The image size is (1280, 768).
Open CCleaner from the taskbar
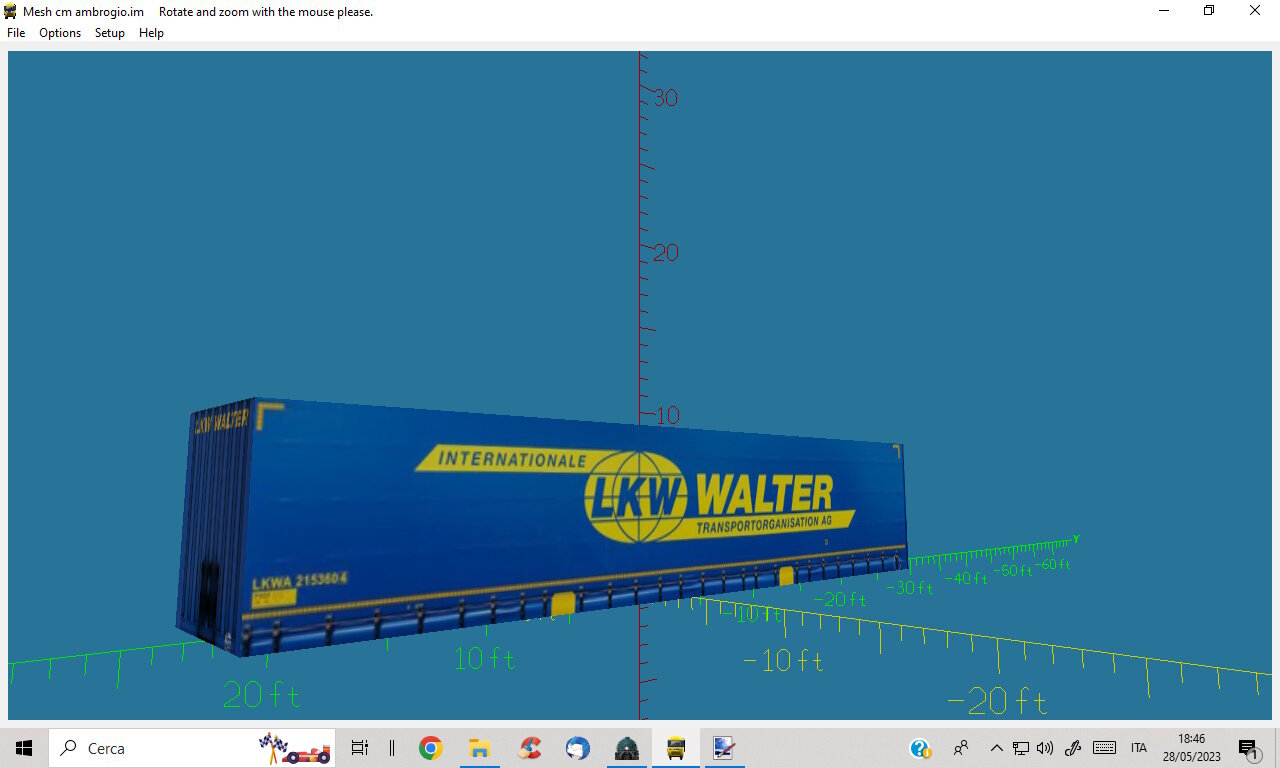pyautogui.click(x=529, y=748)
